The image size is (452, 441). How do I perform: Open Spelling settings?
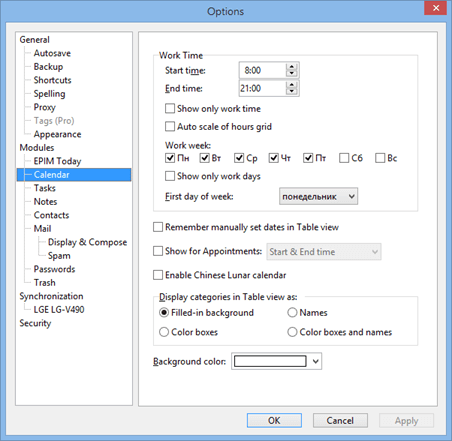tap(49, 94)
